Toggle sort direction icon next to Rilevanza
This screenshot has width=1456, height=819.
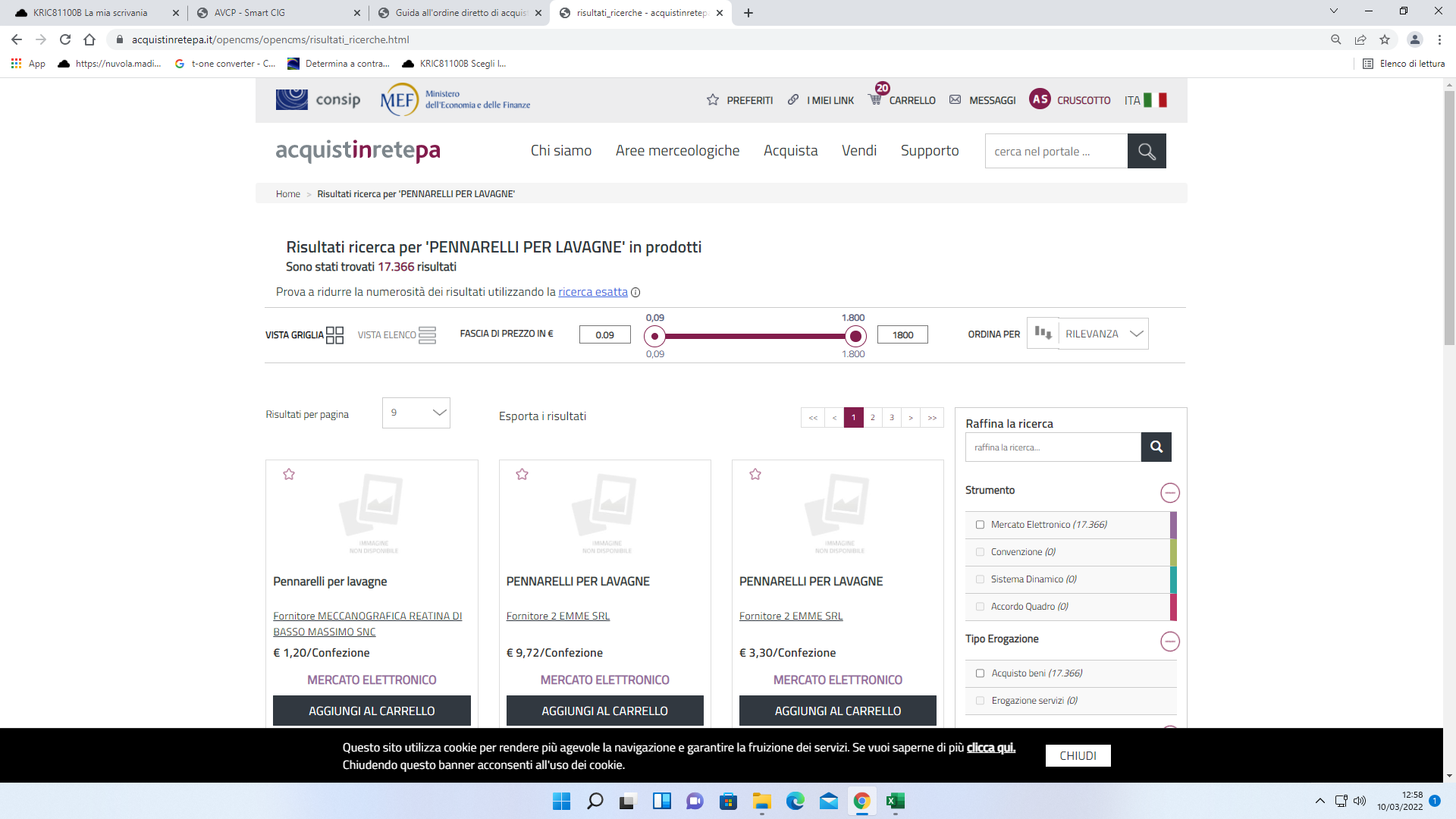(1043, 334)
